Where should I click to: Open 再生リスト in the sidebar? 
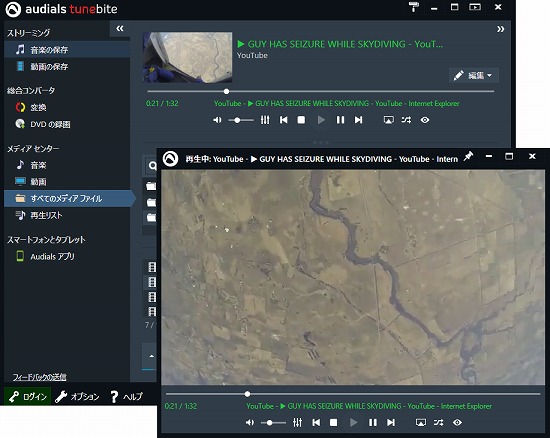click(67, 215)
